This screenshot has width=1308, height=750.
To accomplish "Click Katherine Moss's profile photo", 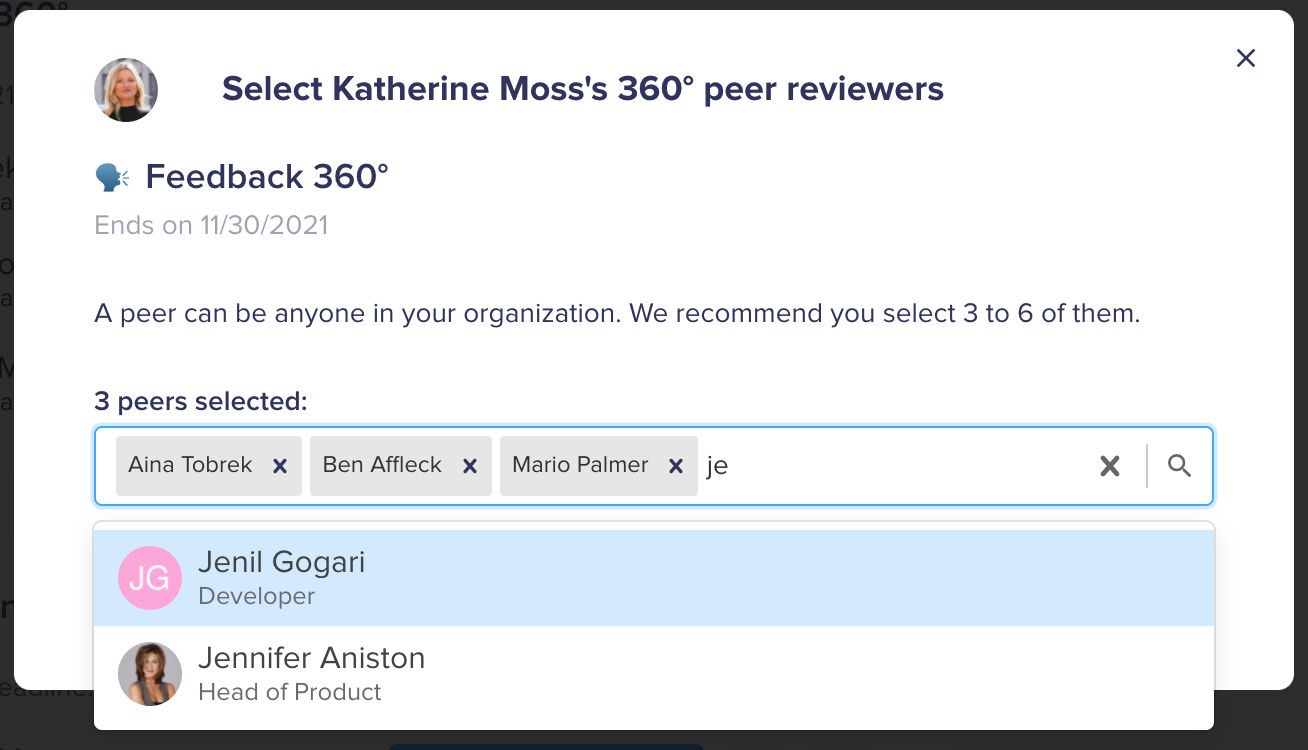I will (x=126, y=90).
